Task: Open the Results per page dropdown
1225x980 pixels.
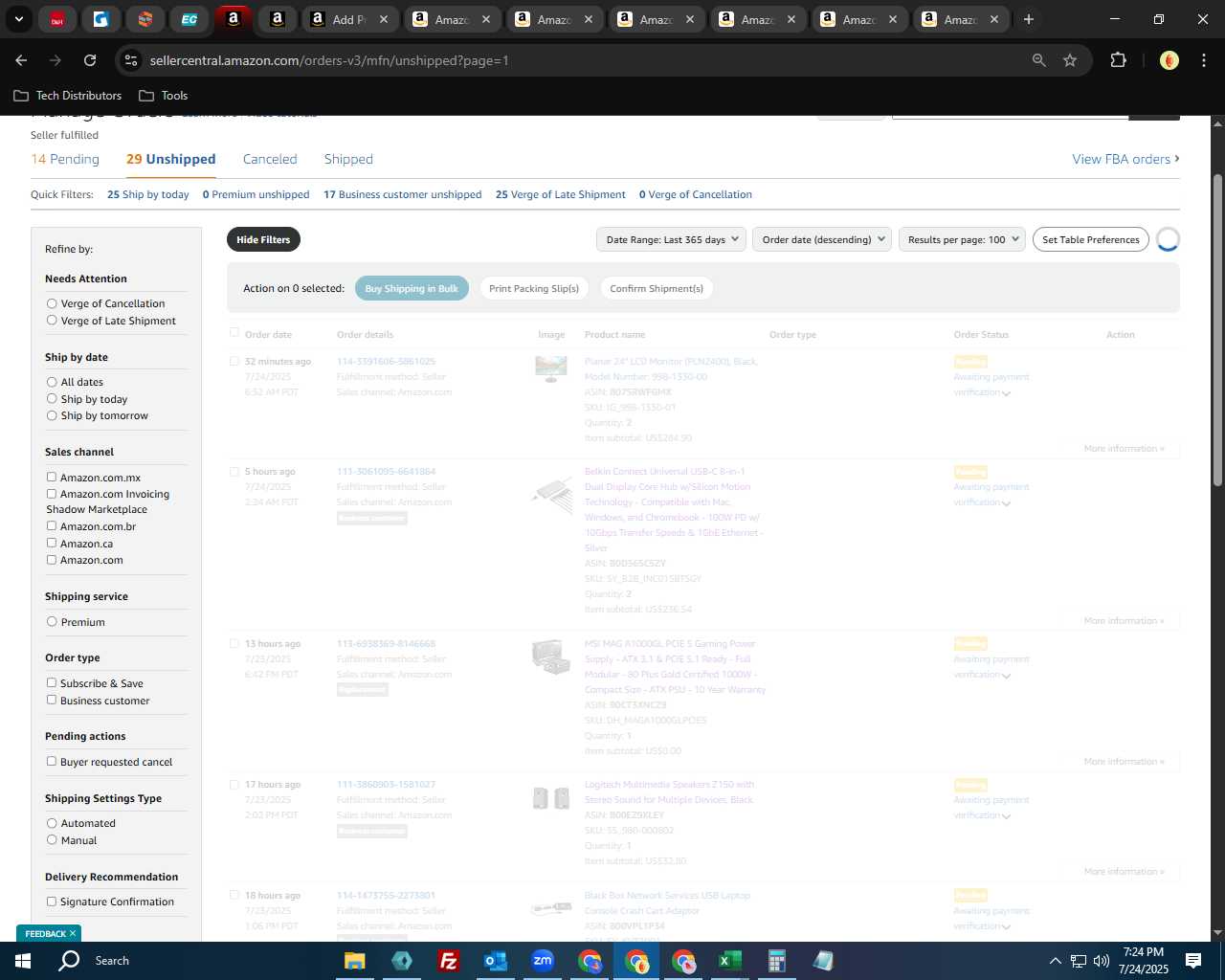Action: point(962,239)
